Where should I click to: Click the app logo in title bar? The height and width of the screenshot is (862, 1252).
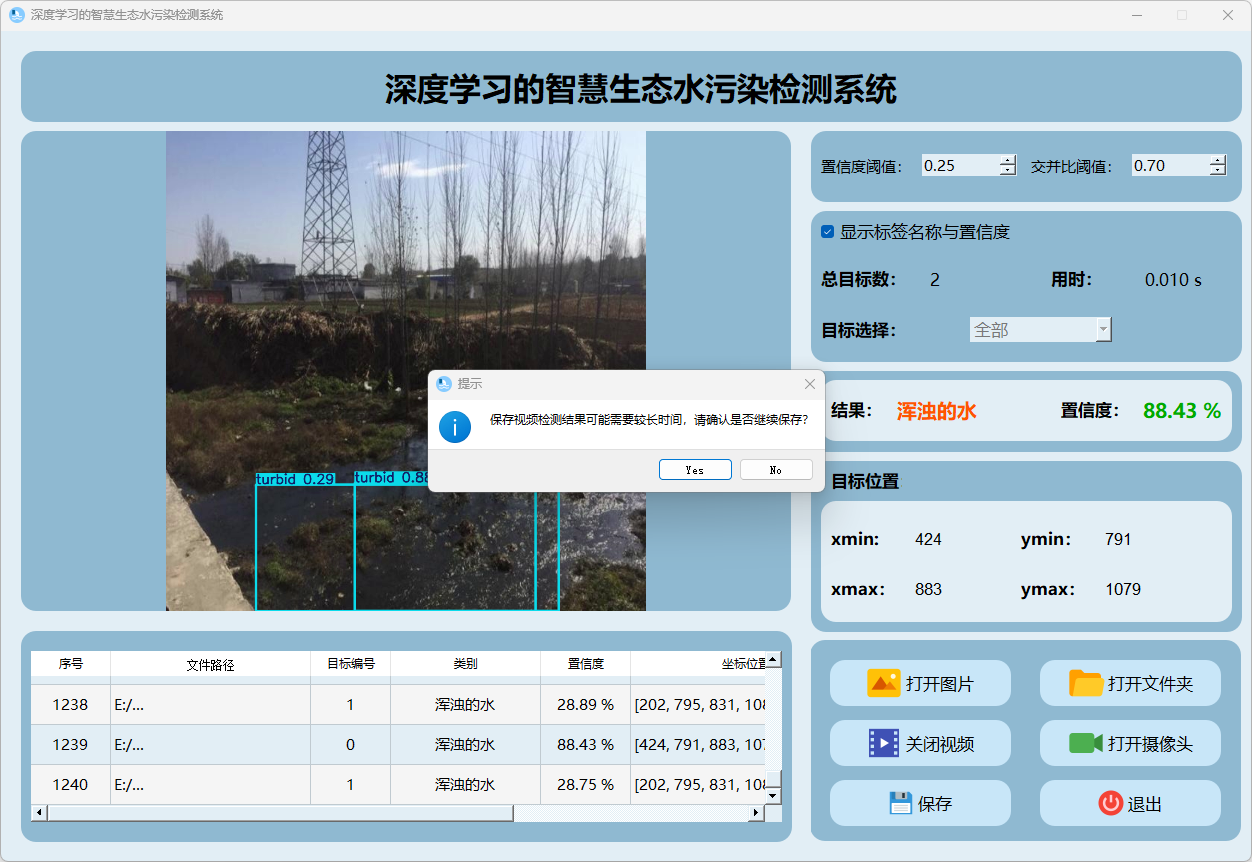[x=16, y=15]
